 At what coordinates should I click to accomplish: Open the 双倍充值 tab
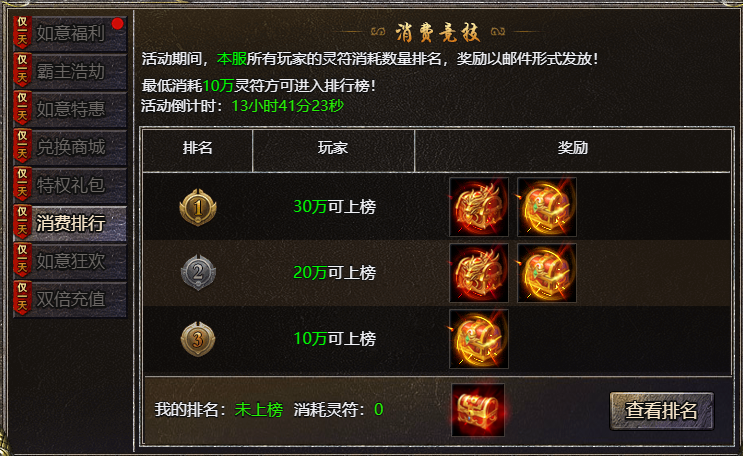pos(70,299)
